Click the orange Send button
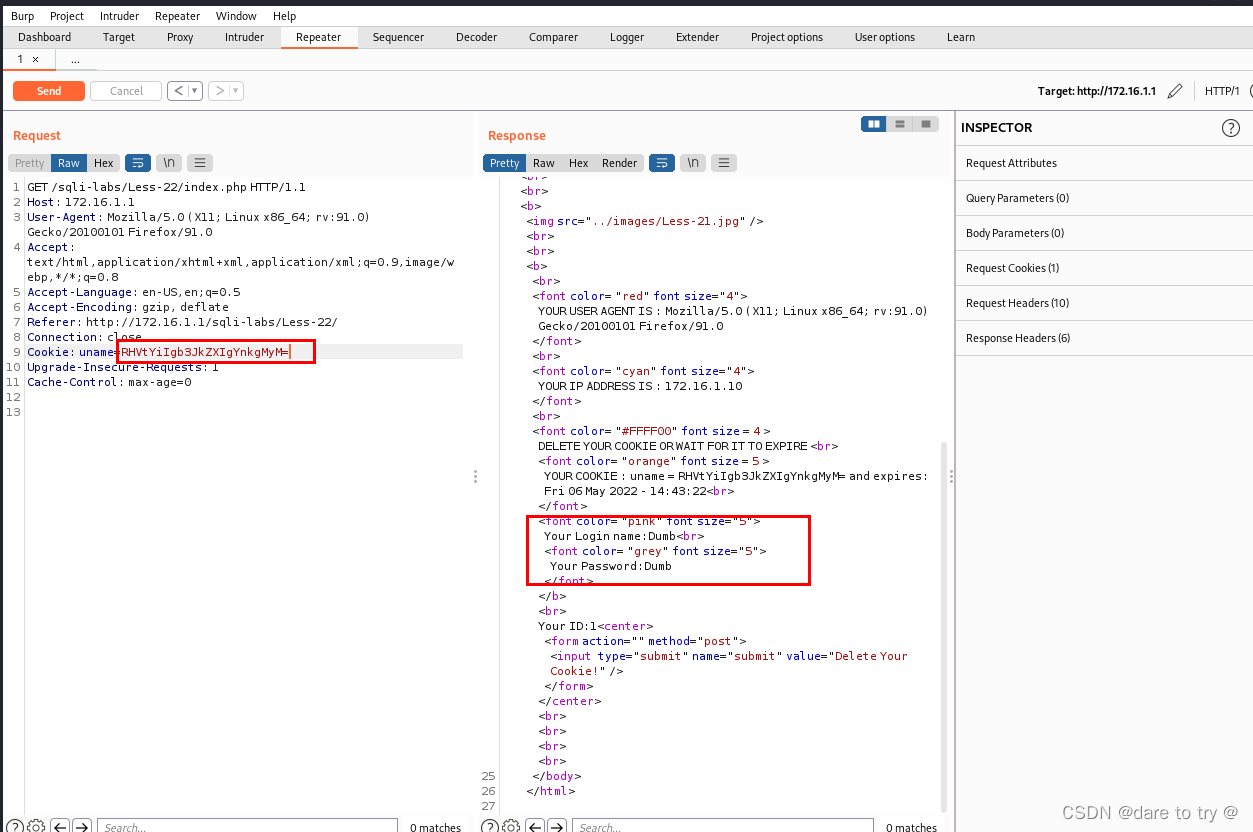The height and width of the screenshot is (832, 1253). [x=49, y=91]
